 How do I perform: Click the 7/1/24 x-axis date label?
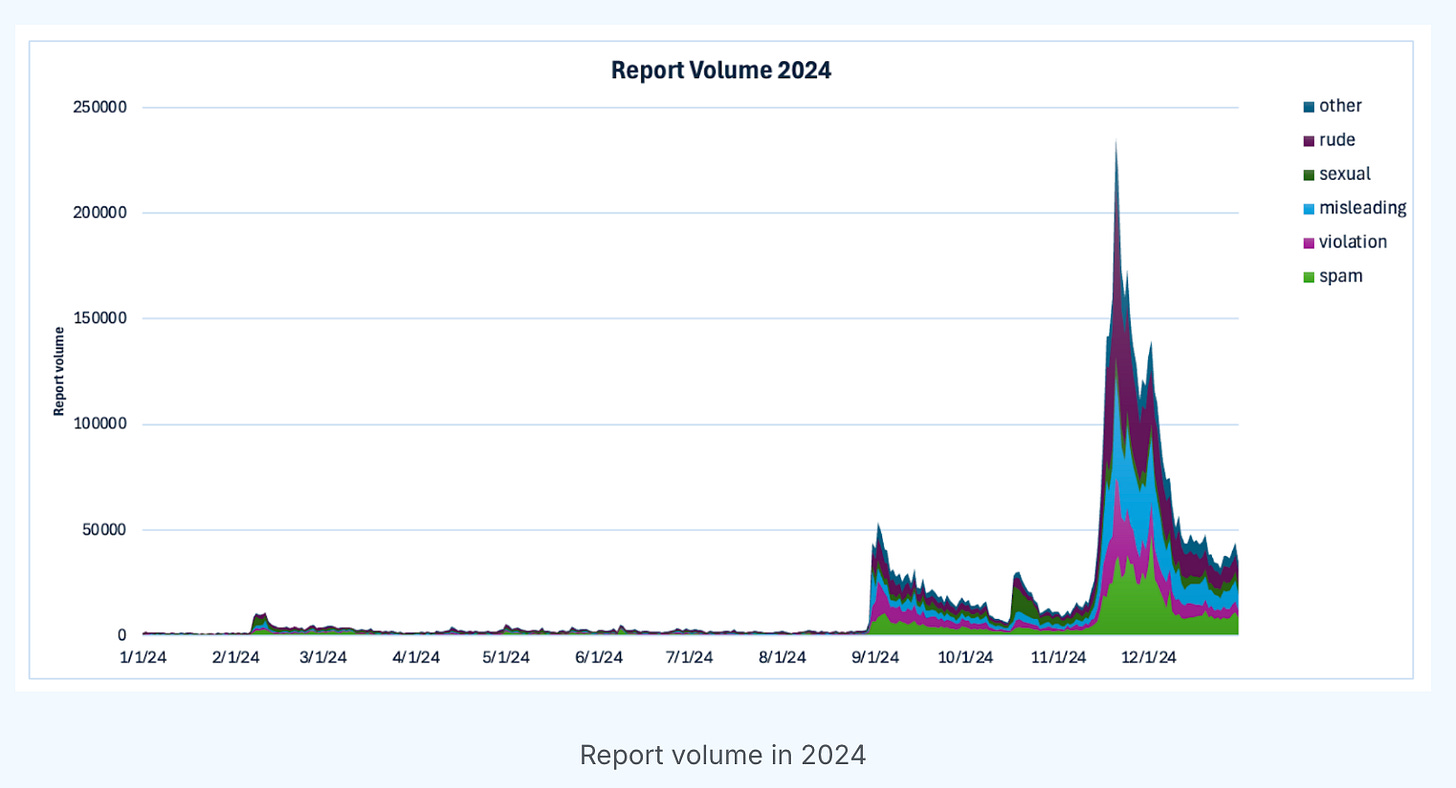click(x=689, y=658)
